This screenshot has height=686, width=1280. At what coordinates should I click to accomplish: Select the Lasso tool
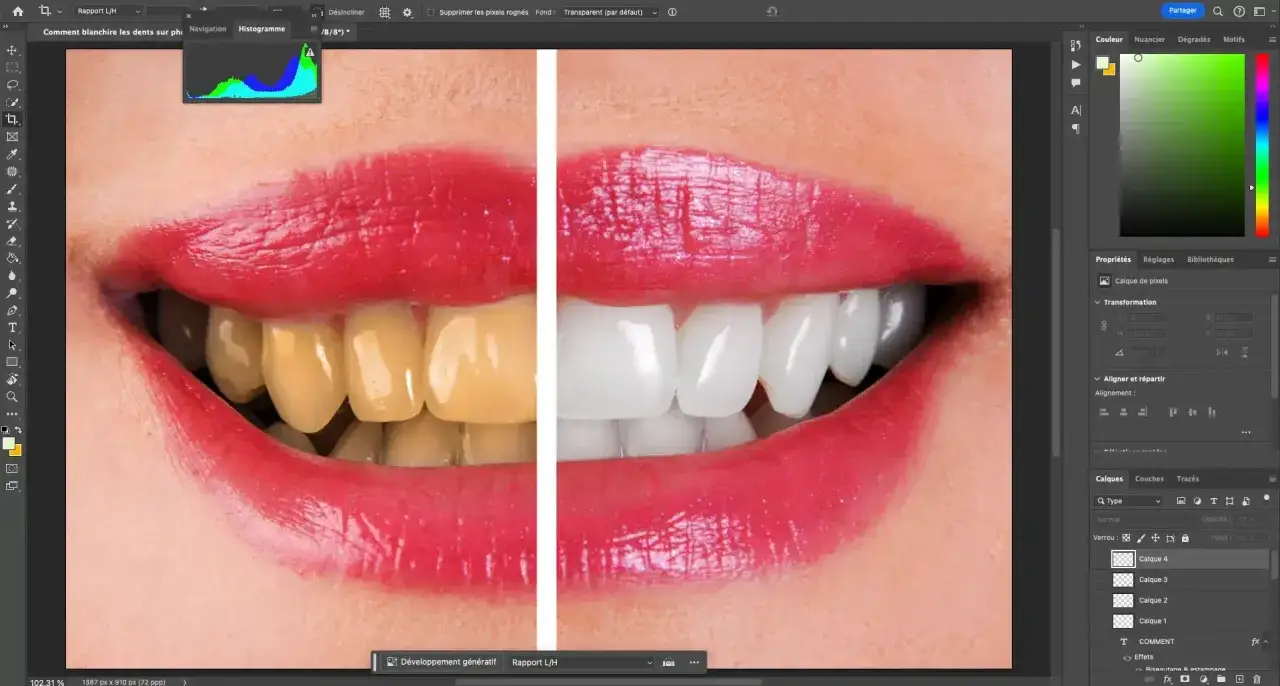[12, 85]
